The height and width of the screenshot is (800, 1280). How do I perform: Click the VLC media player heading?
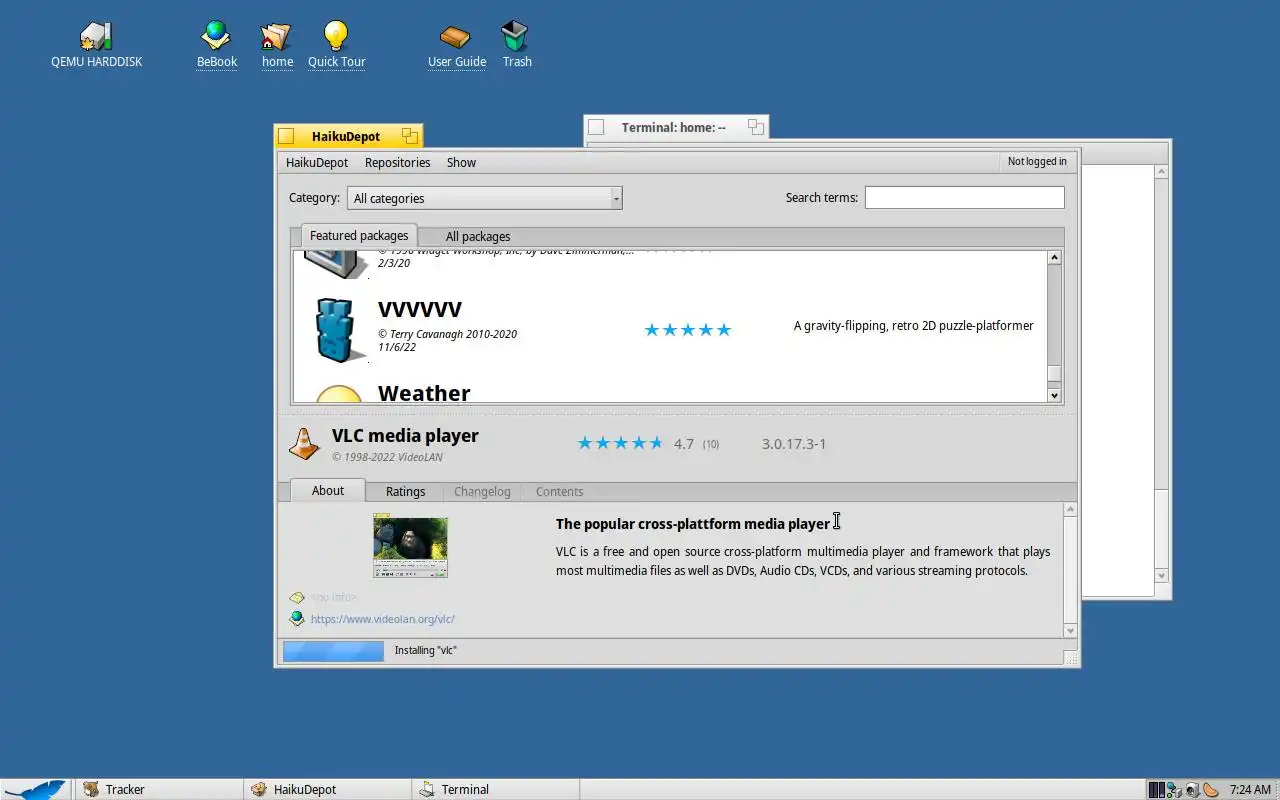[x=405, y=435]
